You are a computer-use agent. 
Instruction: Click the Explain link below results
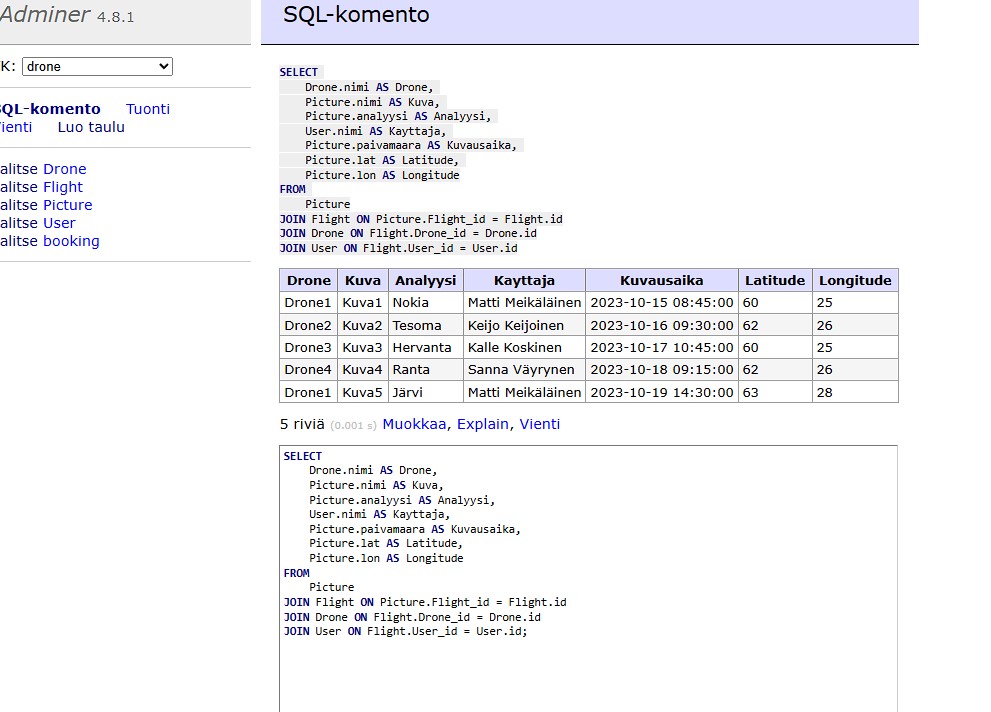coord(483,424)
